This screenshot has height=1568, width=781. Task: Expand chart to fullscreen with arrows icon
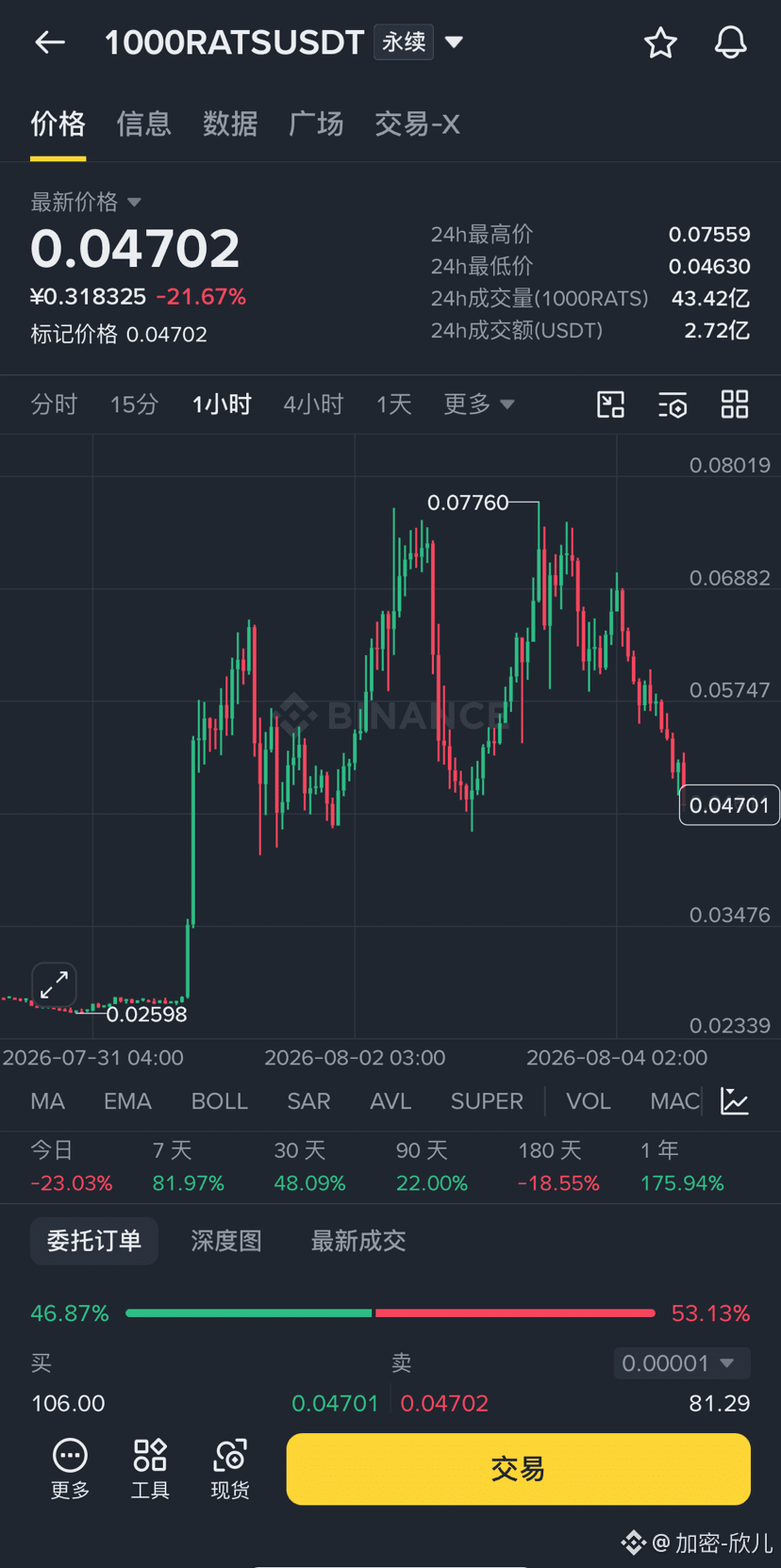[54, 985]
